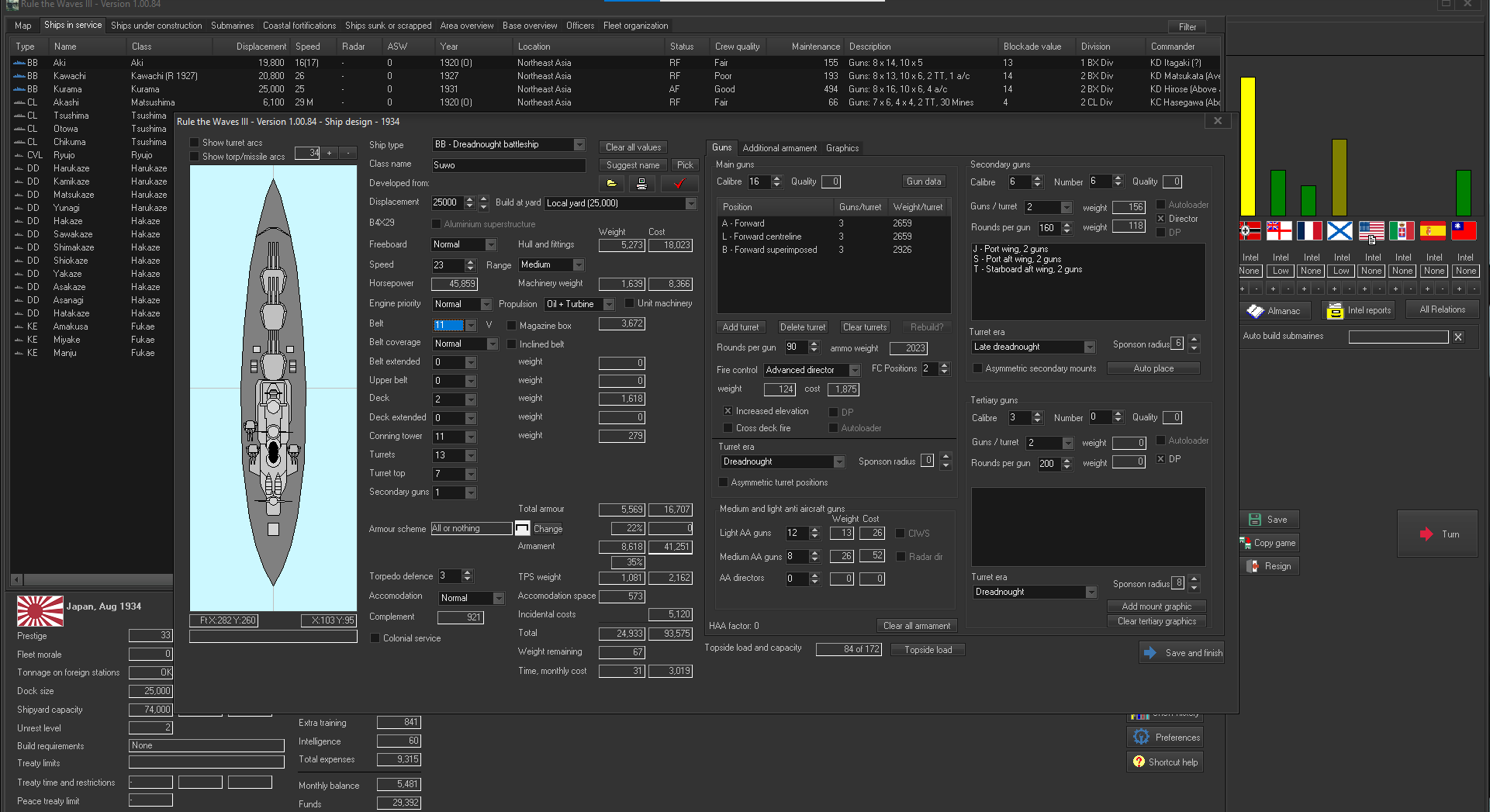
Task: Click the Add turret button
Action: [740, 327]
